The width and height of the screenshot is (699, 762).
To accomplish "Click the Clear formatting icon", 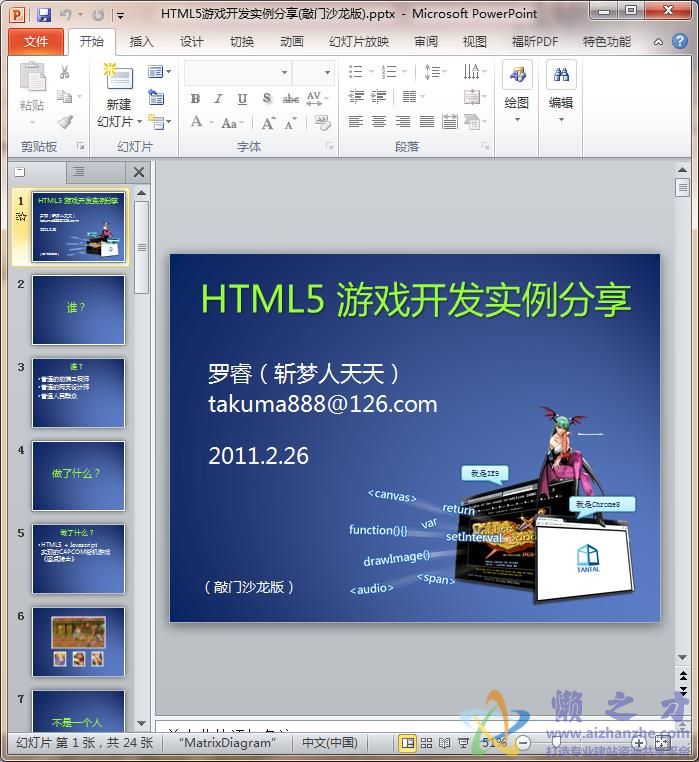I will pyautogui.click(x=322, y=122).
